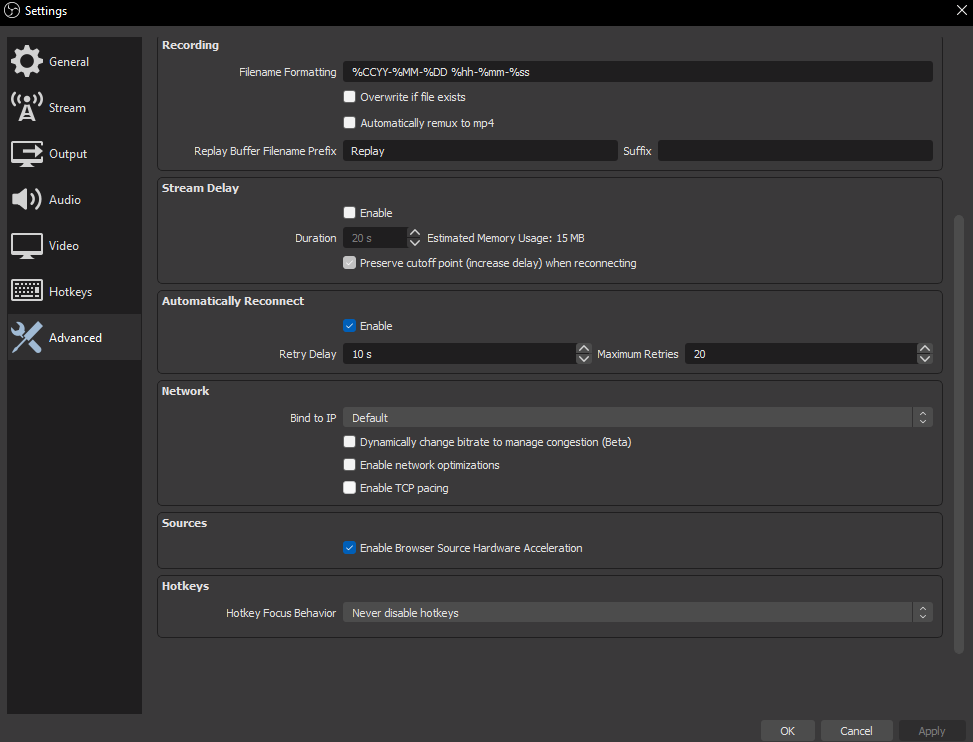Toggle Automatically remux to mp4
This screenshot has height=742, width=973.
coord(349,123)
